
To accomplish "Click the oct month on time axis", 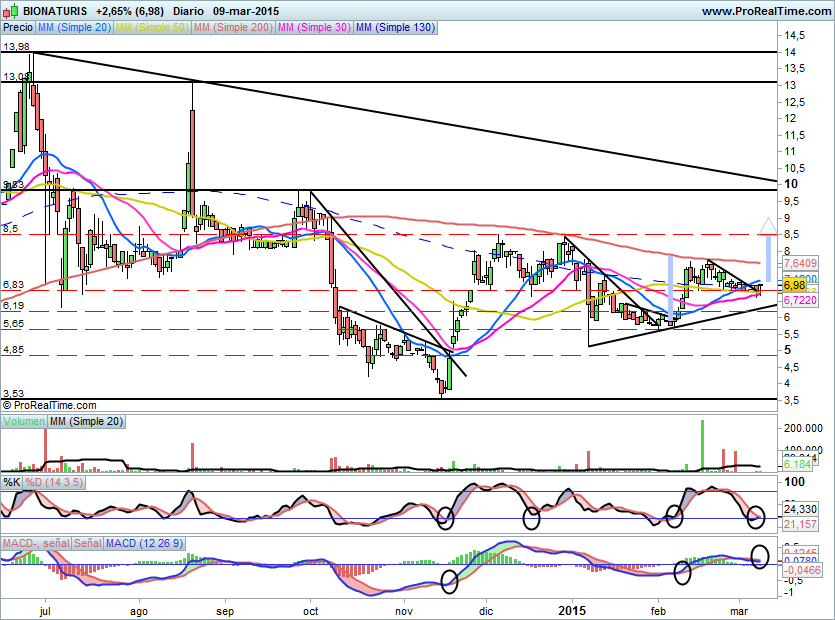I will click(x=310, y=611).
